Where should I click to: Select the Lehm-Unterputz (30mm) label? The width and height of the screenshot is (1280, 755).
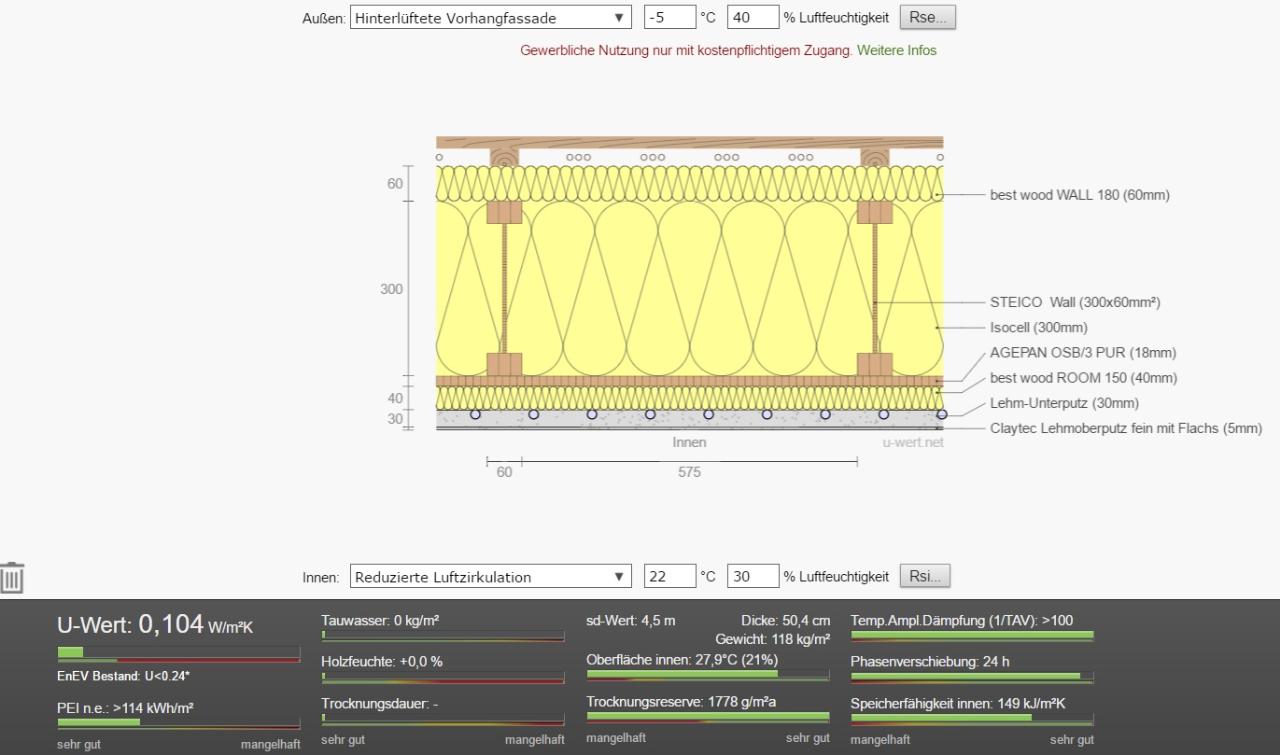(x=1065, y=403)
